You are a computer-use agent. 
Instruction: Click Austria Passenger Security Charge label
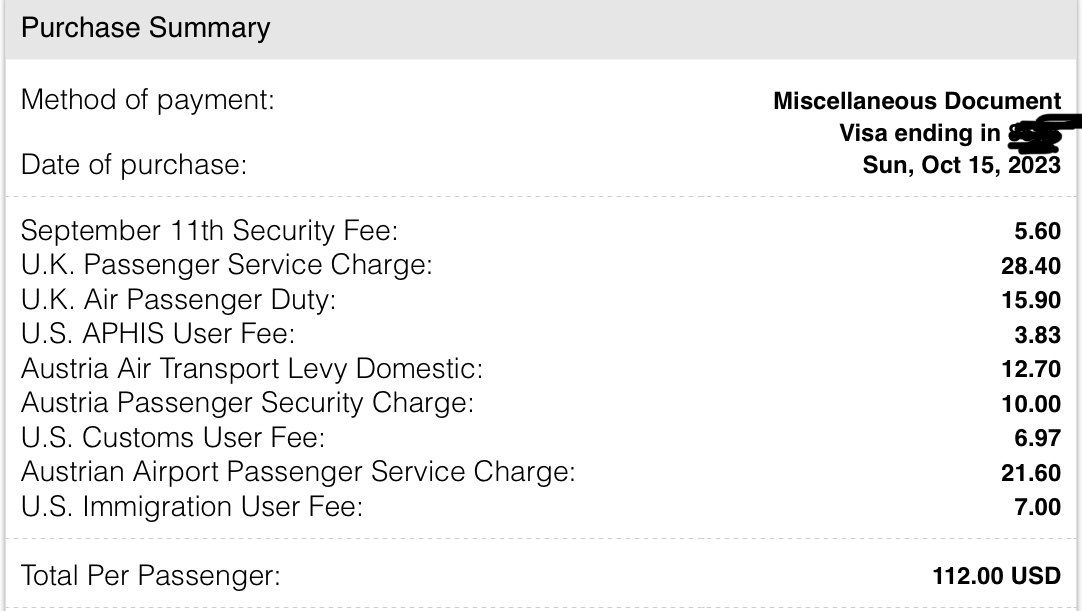click(x=247, y=403)
